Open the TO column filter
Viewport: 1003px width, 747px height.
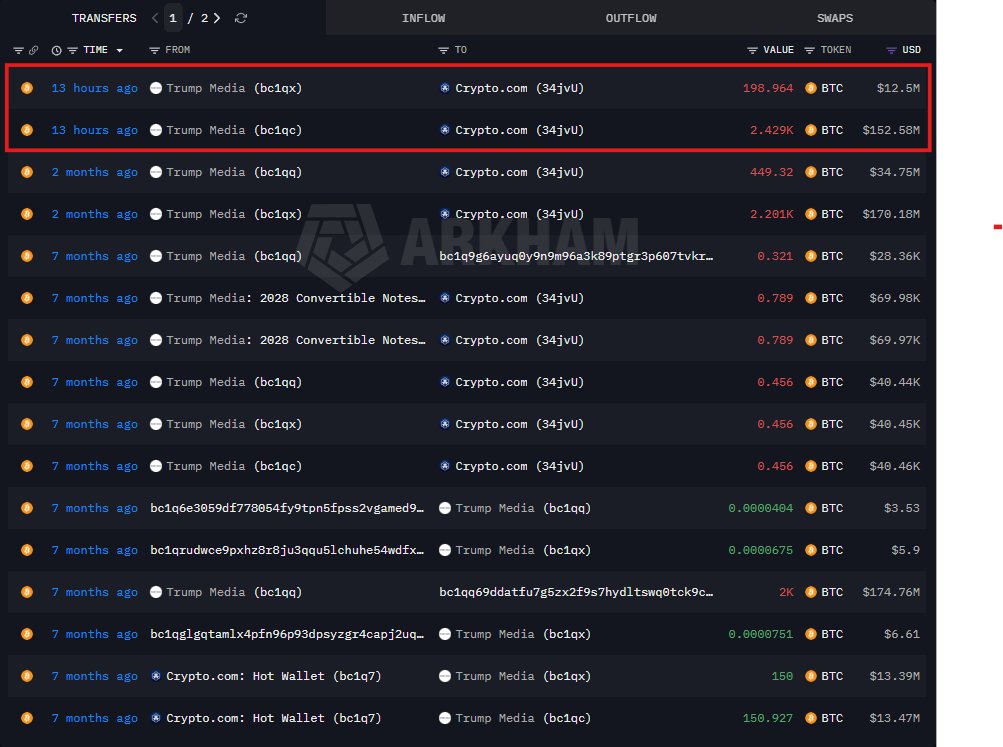tap(443, 50)
